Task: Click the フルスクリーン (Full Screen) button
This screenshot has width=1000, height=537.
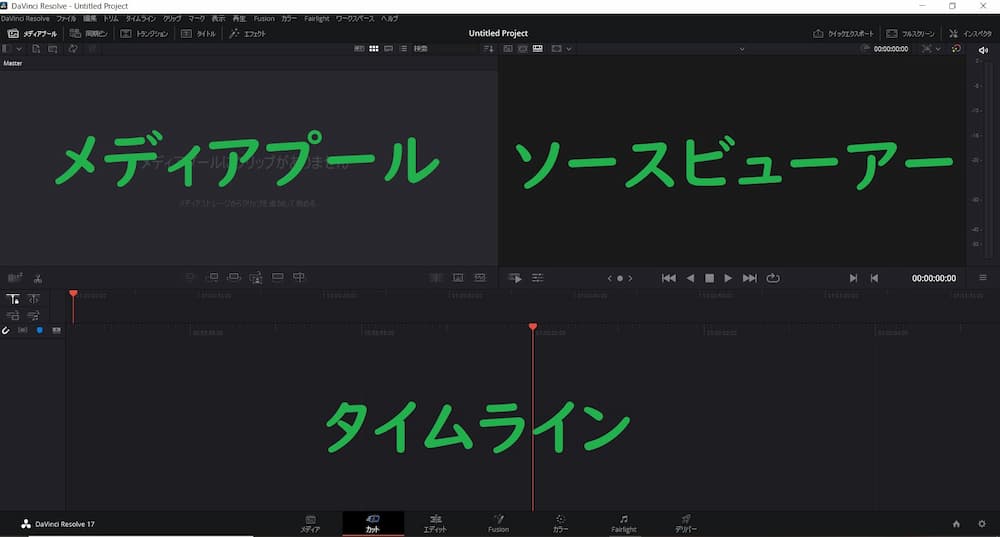Action: 911,34
